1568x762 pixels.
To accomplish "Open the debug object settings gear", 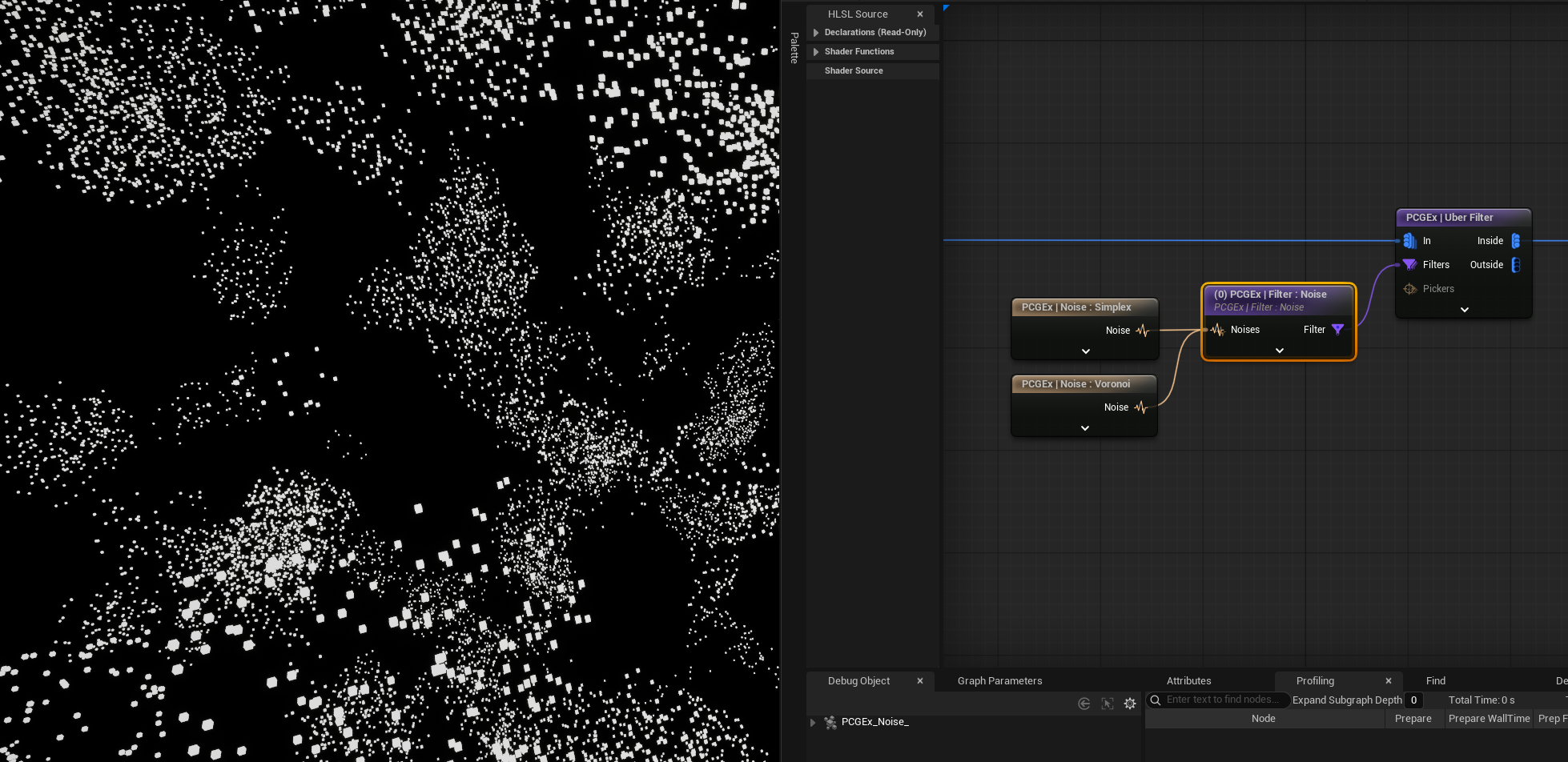I will click(x=1130, y=704).
